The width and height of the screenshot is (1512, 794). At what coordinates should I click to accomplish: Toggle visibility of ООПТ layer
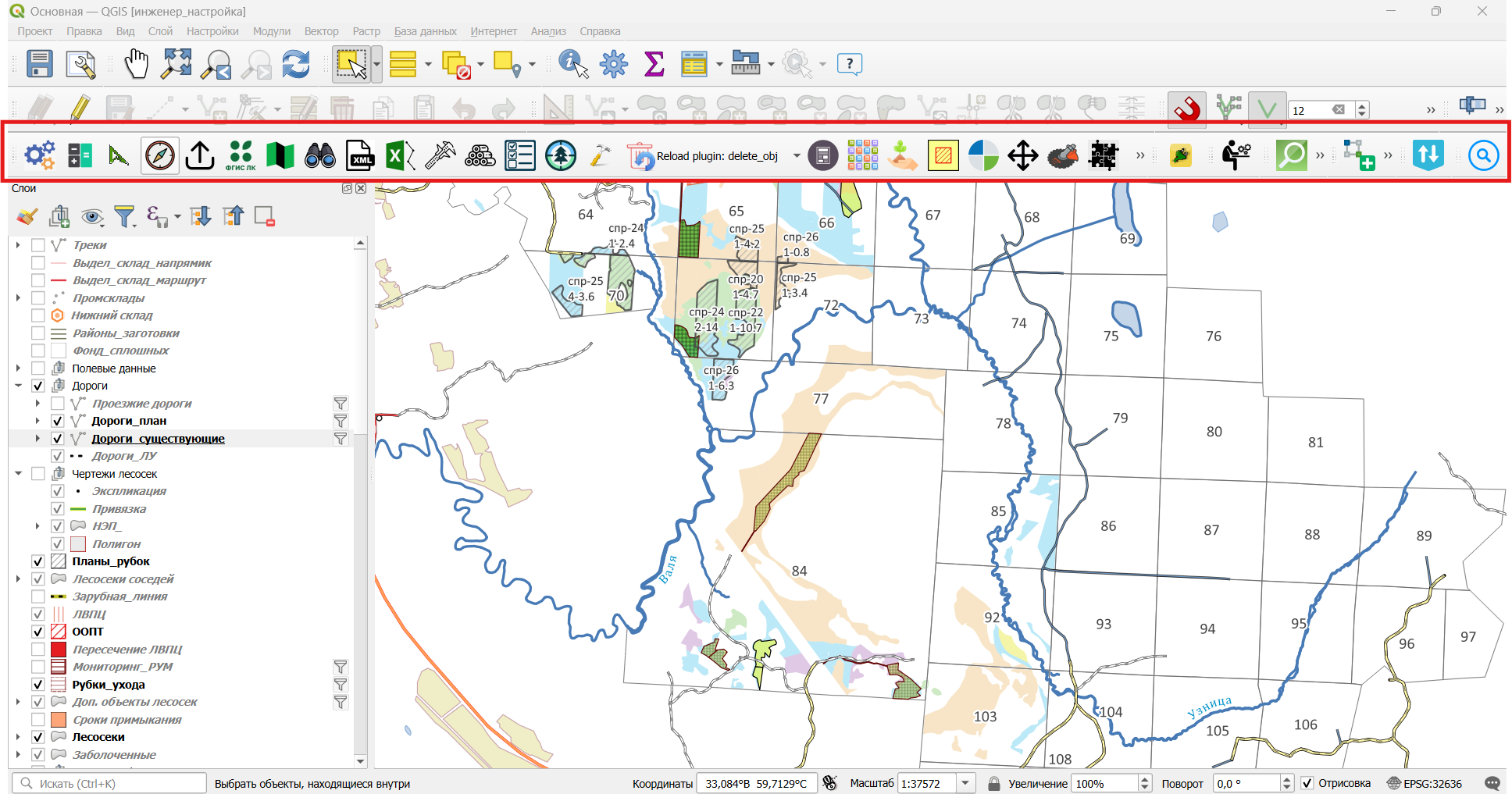click(37, 632)
